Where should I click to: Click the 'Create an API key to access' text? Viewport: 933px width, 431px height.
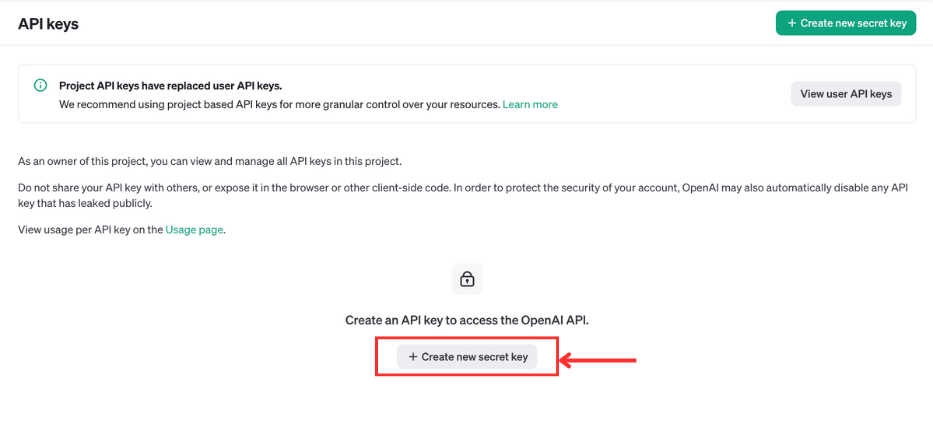click(467, 320)
